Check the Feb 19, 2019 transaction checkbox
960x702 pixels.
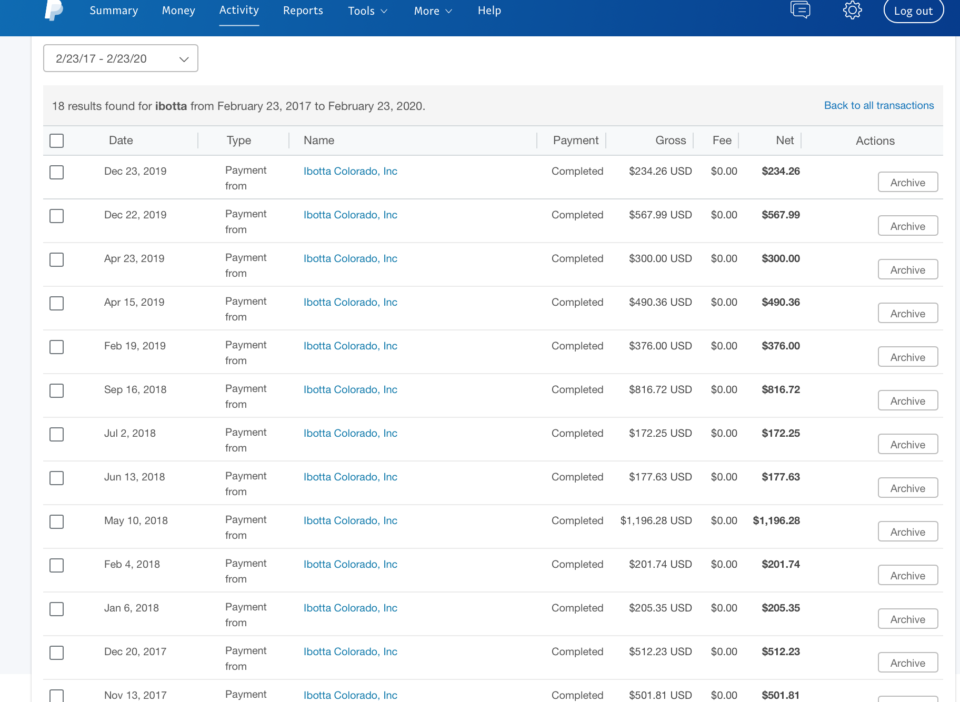(56, 347)
